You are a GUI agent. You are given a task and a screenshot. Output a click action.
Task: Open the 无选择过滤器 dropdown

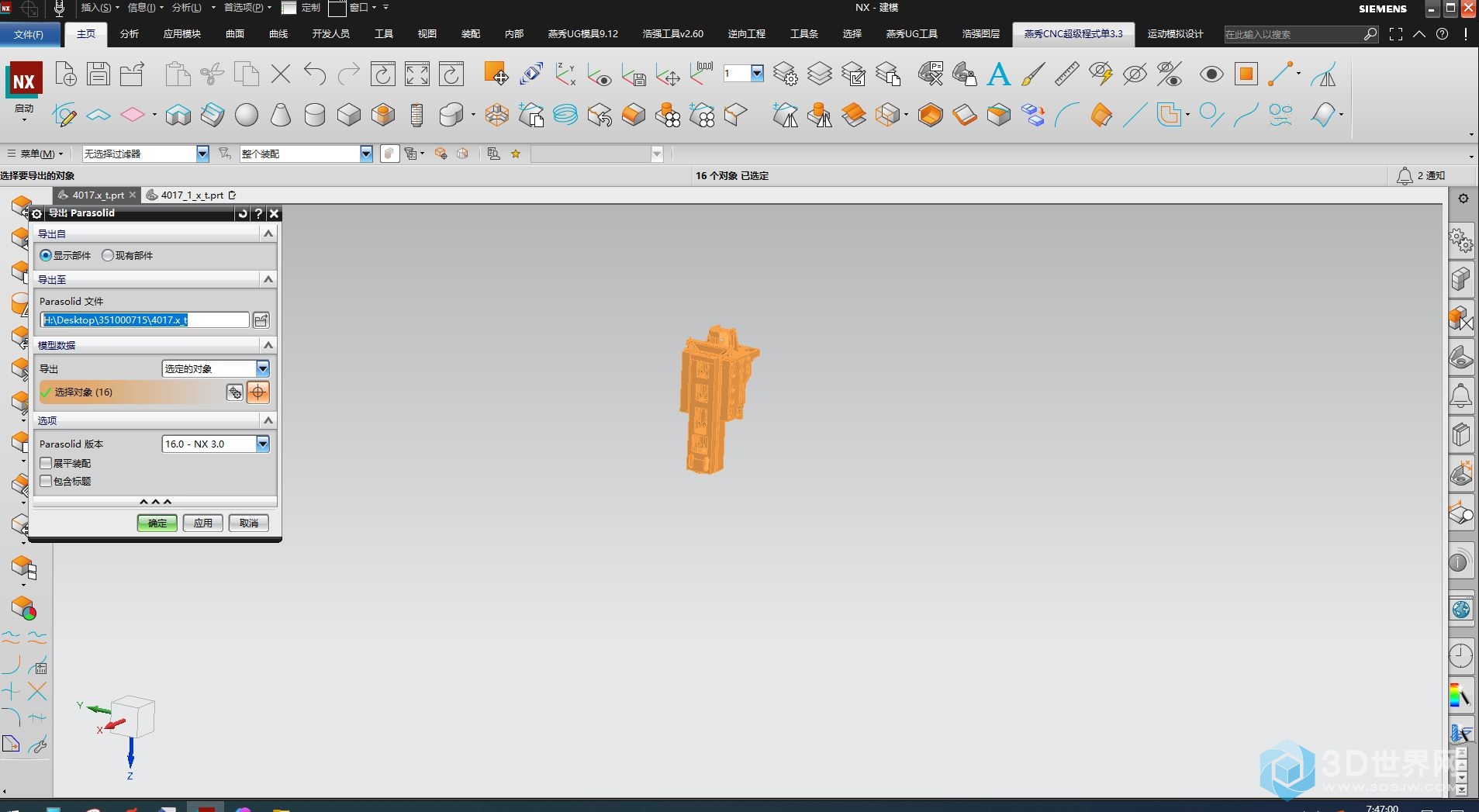146,154
